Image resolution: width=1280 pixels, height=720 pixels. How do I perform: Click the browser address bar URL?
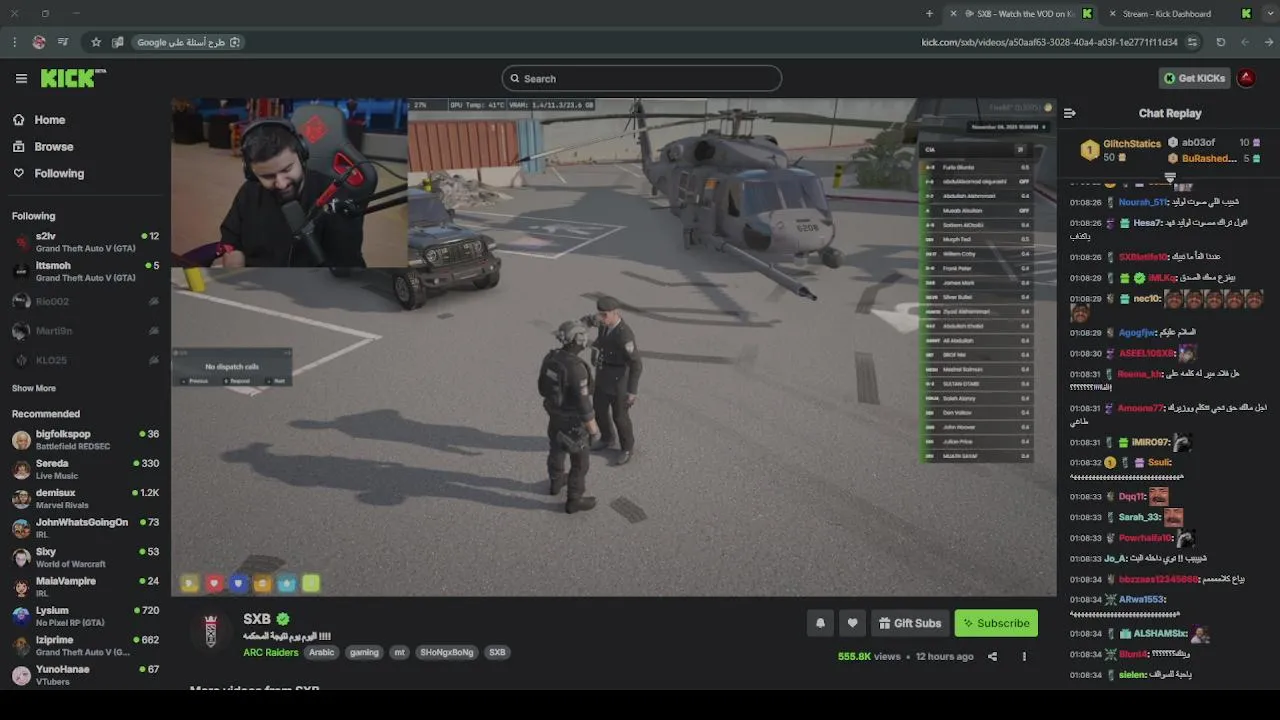coord(1049,42)
